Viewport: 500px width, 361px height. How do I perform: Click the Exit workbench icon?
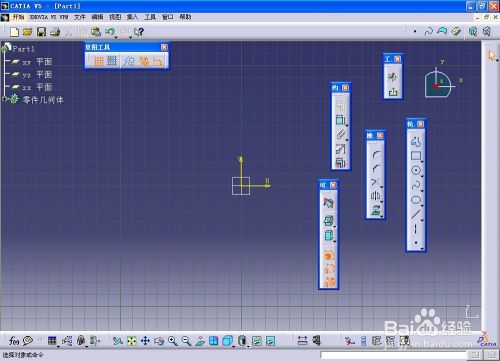pyautogui.click(x=393, y=92)
